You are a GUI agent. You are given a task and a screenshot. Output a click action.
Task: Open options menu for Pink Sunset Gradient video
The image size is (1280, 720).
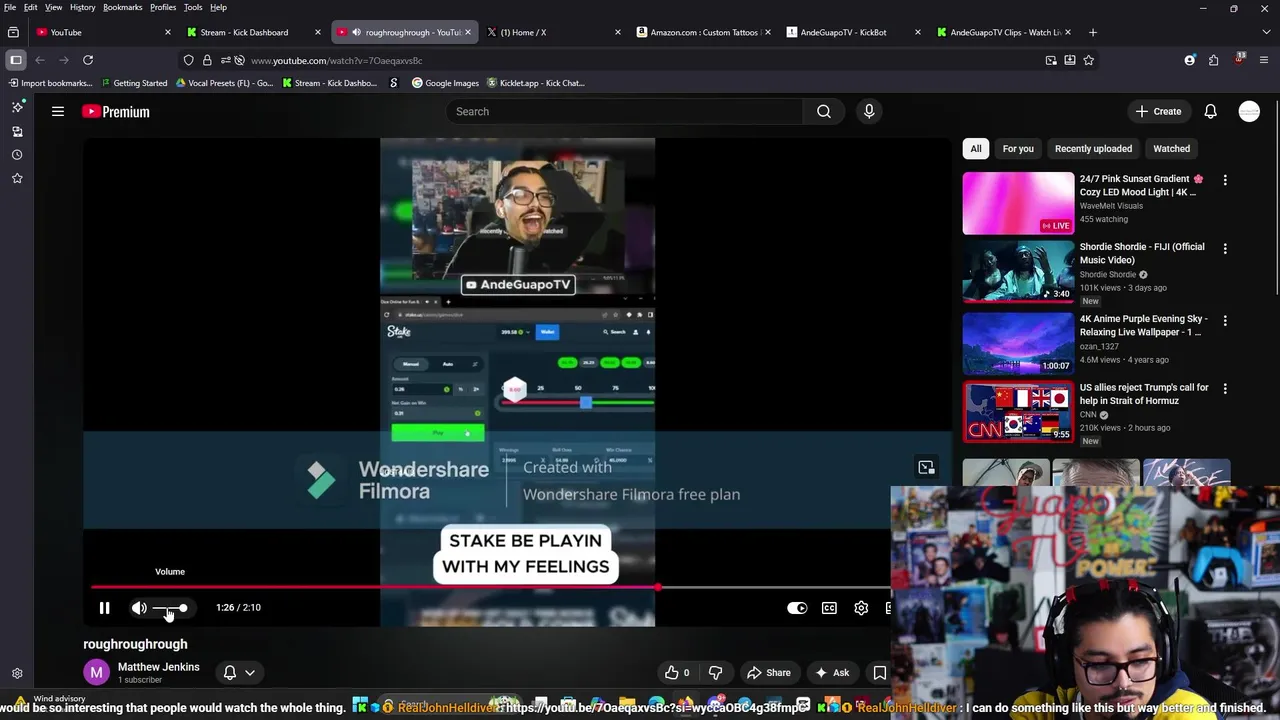click(x=1225, y=180)
